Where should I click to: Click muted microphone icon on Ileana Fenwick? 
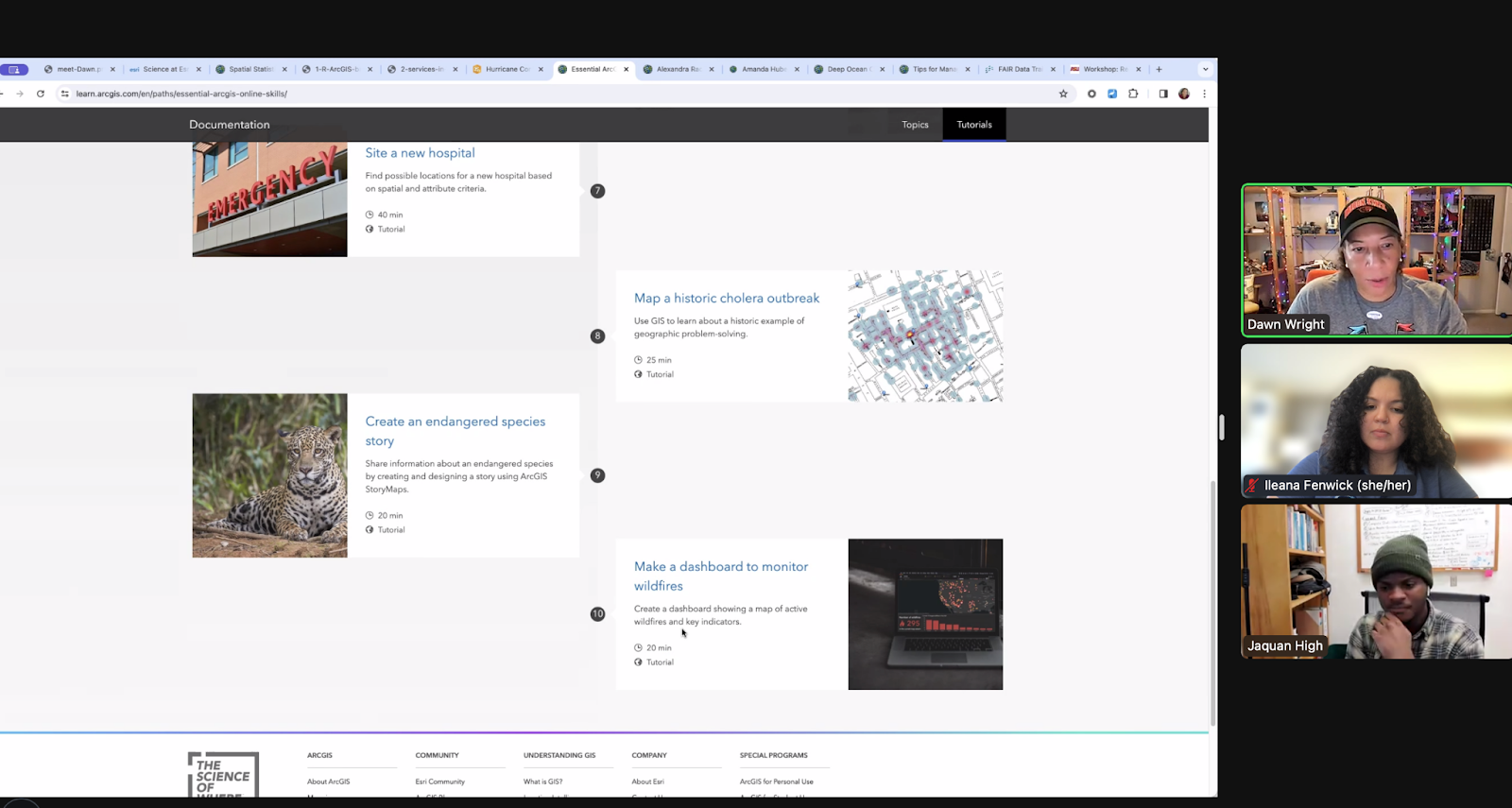[x=1252, y=486]
